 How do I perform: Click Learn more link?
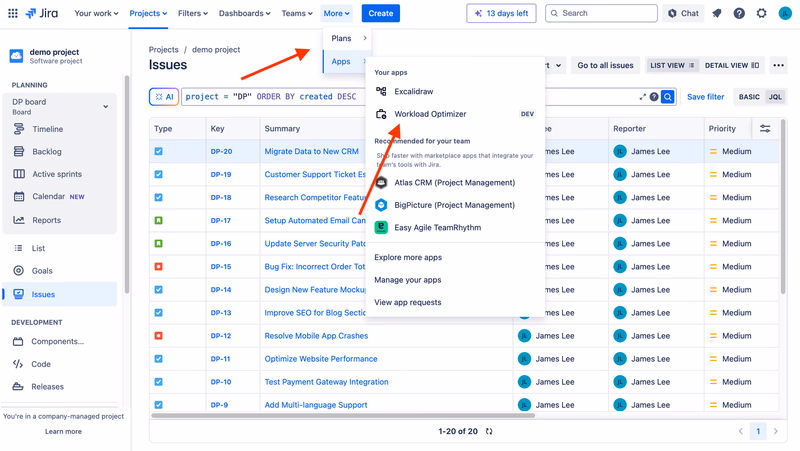[63, 431]
